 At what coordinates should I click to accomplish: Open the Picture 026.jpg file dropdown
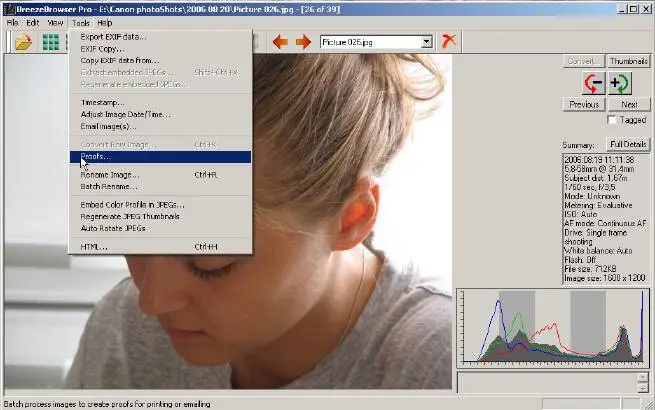pos(427,42)
